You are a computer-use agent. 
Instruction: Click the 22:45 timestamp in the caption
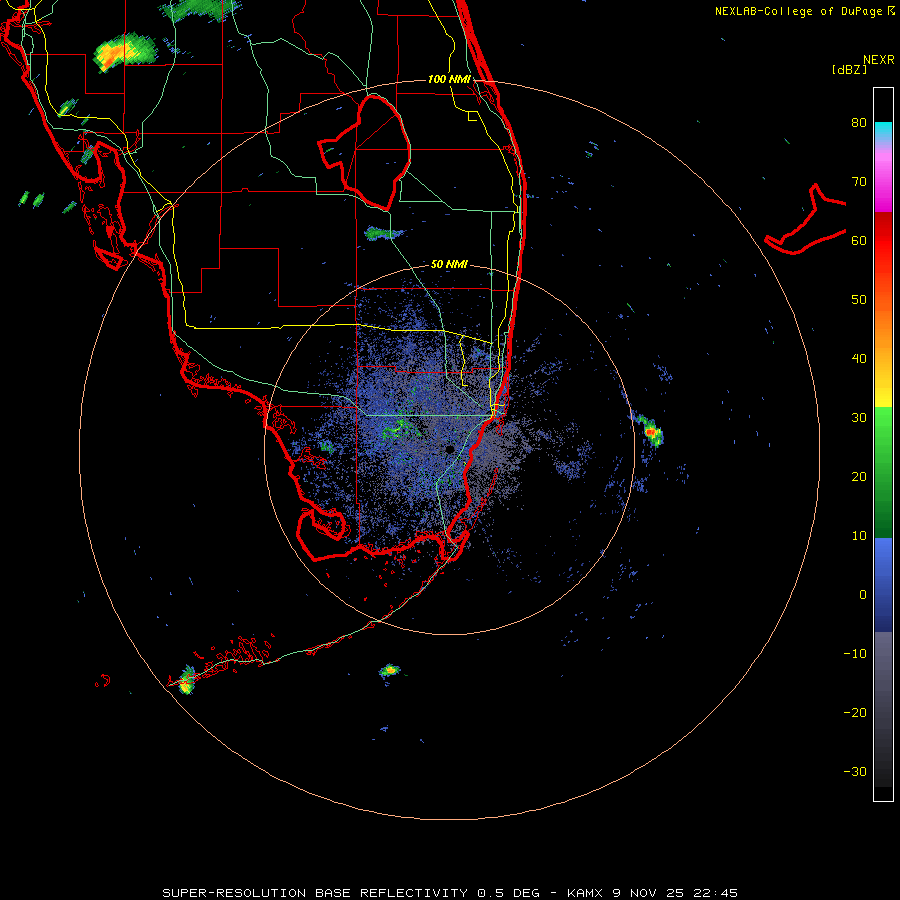(x=715, y=893)
